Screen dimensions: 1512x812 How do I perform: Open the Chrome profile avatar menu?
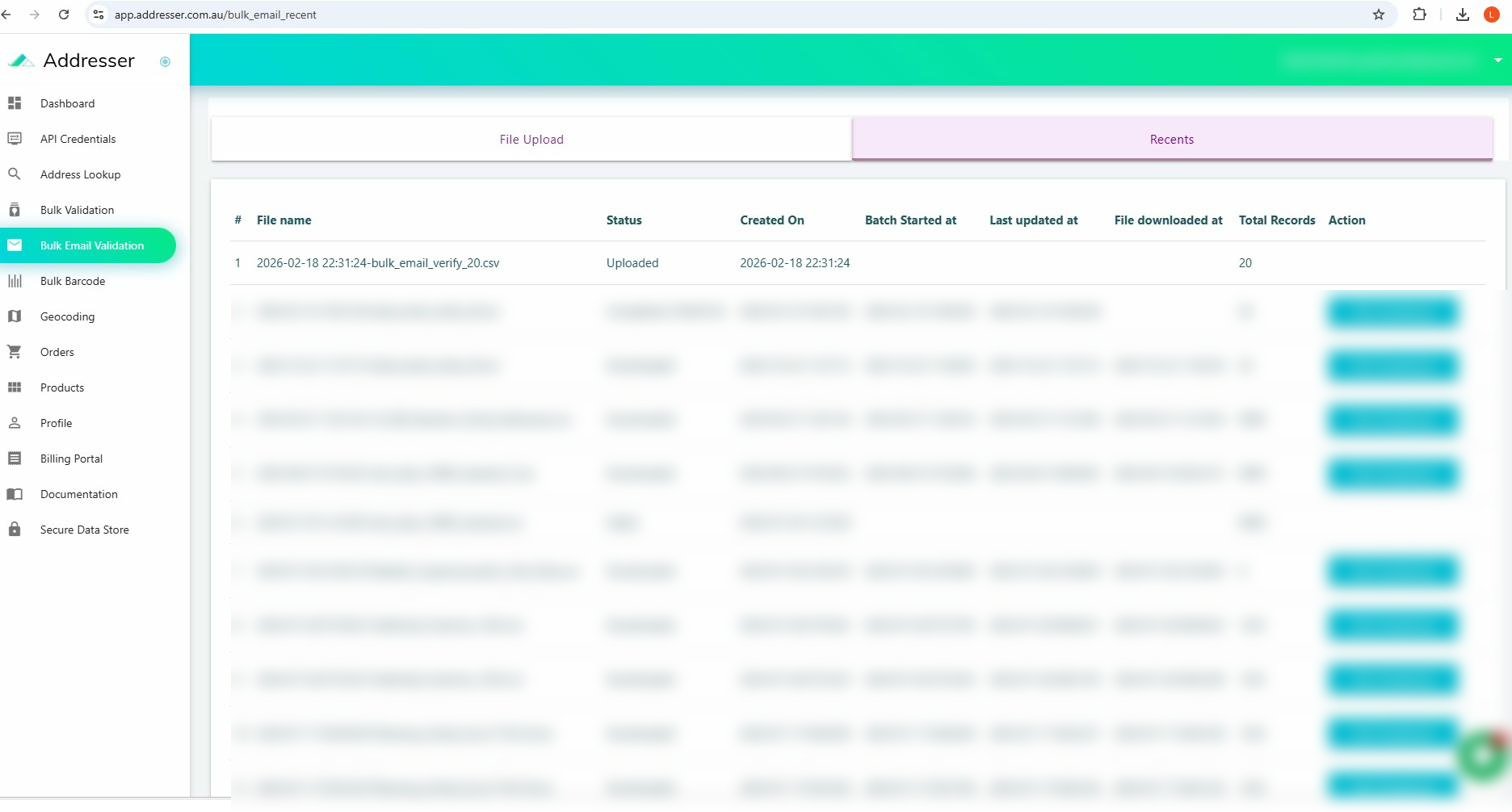(1491, 15)
